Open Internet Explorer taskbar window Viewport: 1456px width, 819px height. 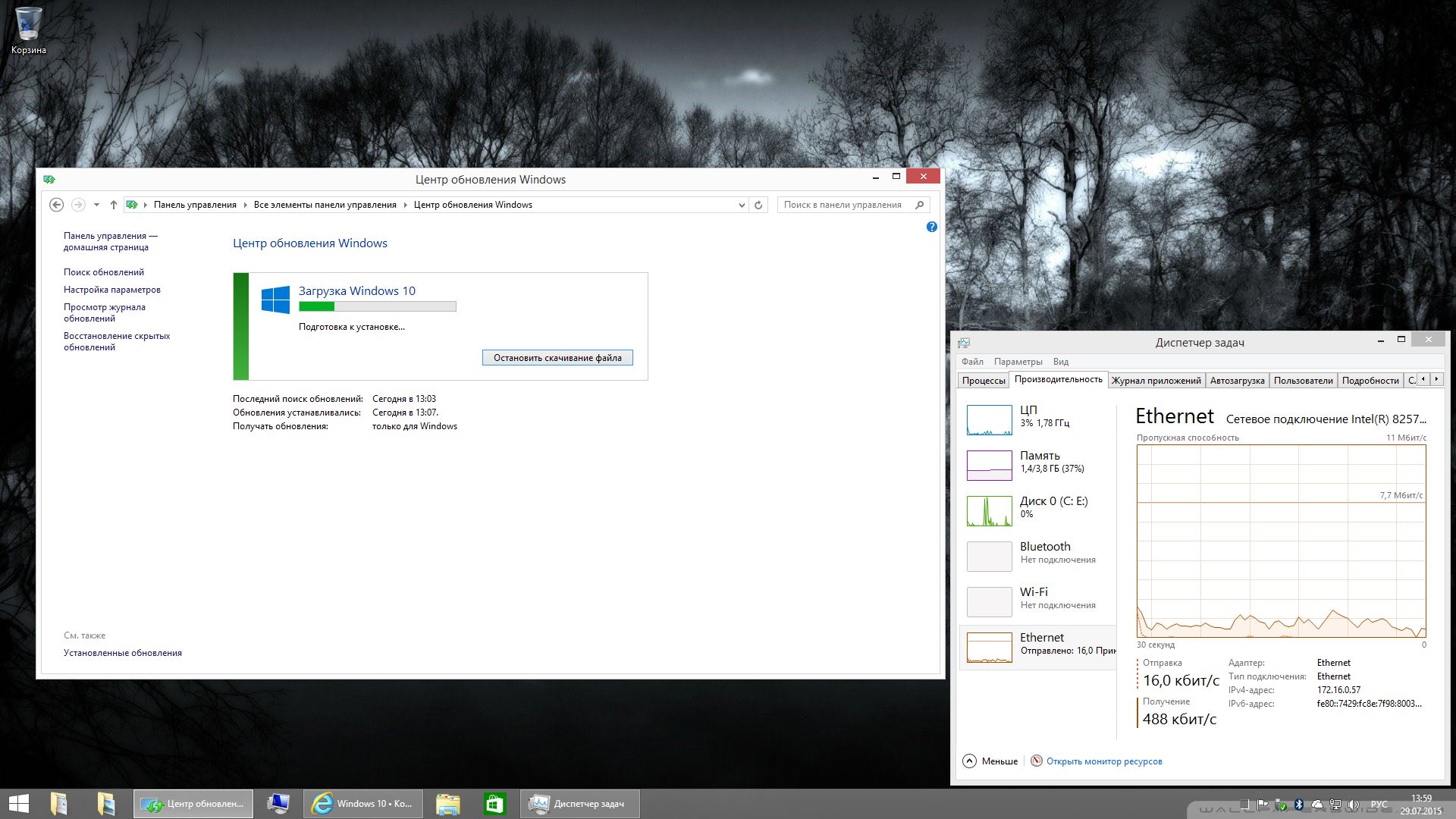click(x=362, y=804)
